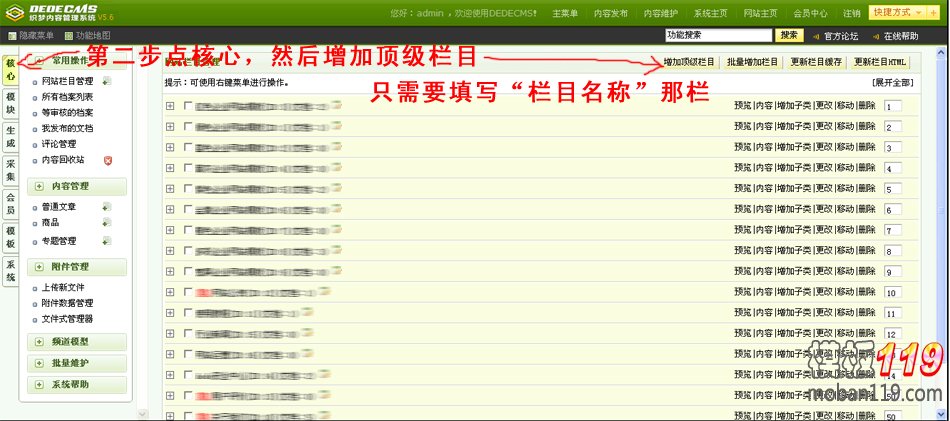Click the 增加顶级栏目 button
Screen dimensions: 950x421
689,62
